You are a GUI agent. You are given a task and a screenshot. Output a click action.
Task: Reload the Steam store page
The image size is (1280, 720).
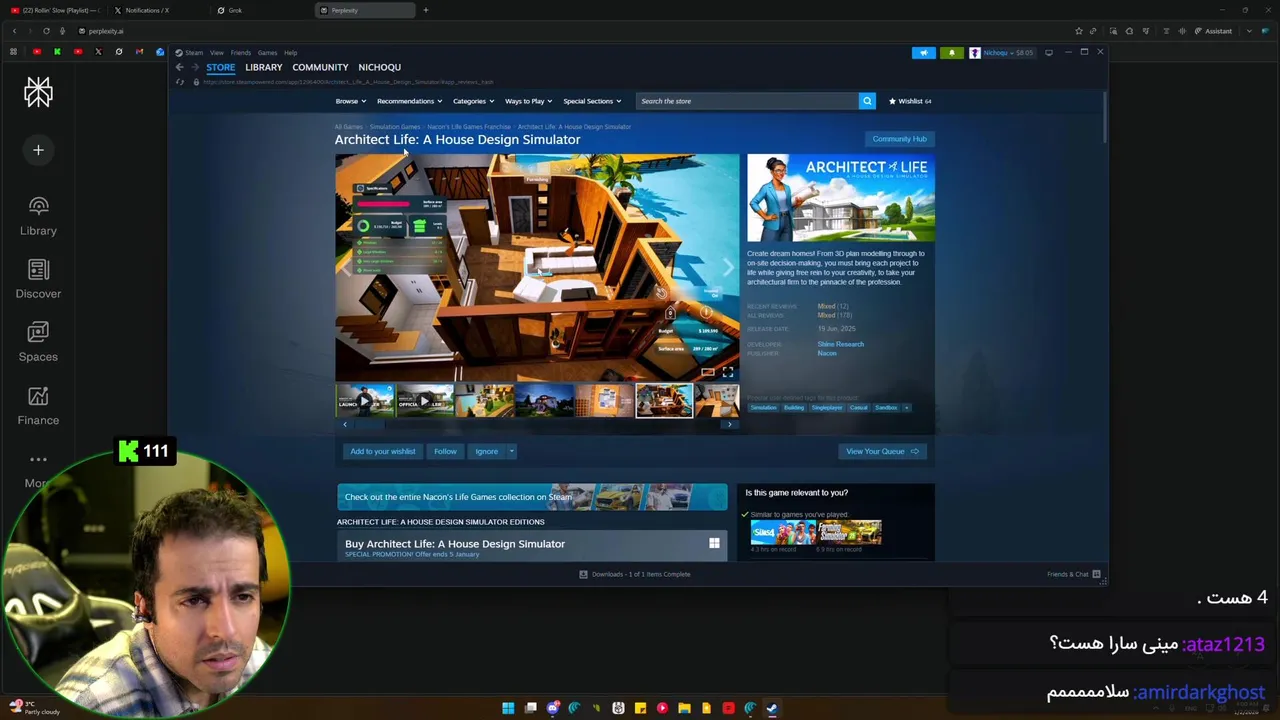pos(180,82)
